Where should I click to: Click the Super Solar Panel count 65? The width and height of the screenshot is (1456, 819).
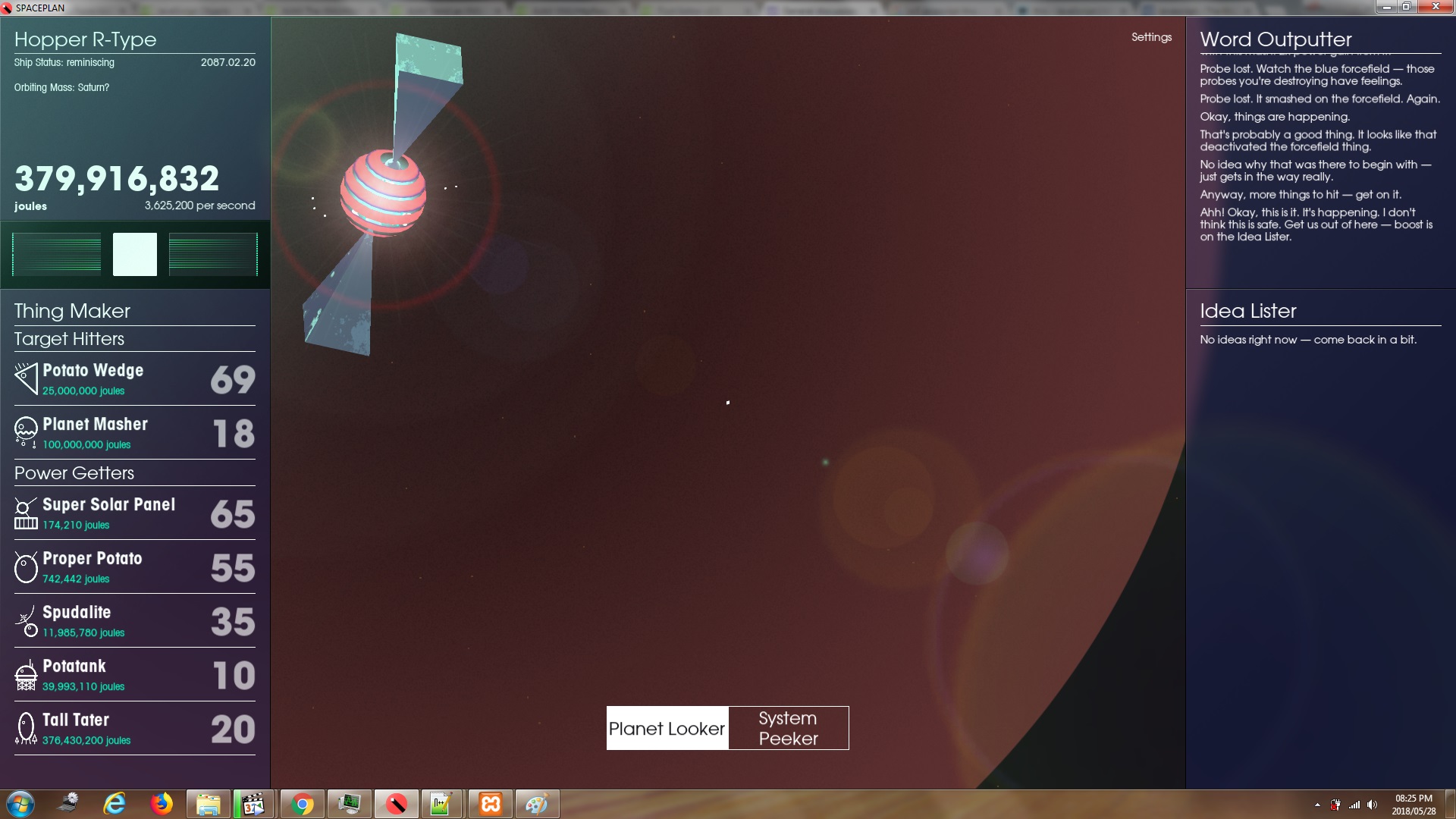[x=233, y=514]
